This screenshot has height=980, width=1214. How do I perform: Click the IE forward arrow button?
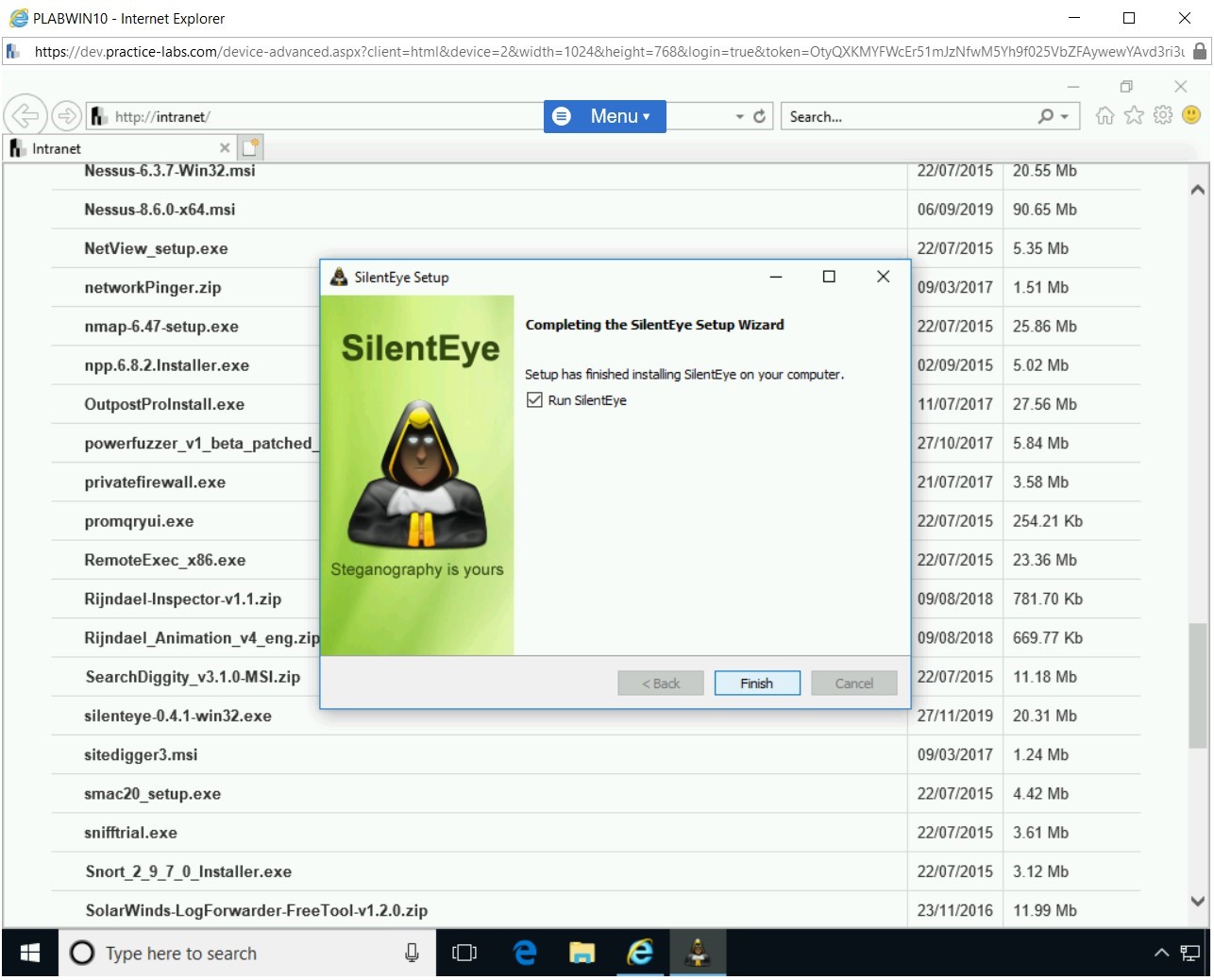click(x=66, y=116)
